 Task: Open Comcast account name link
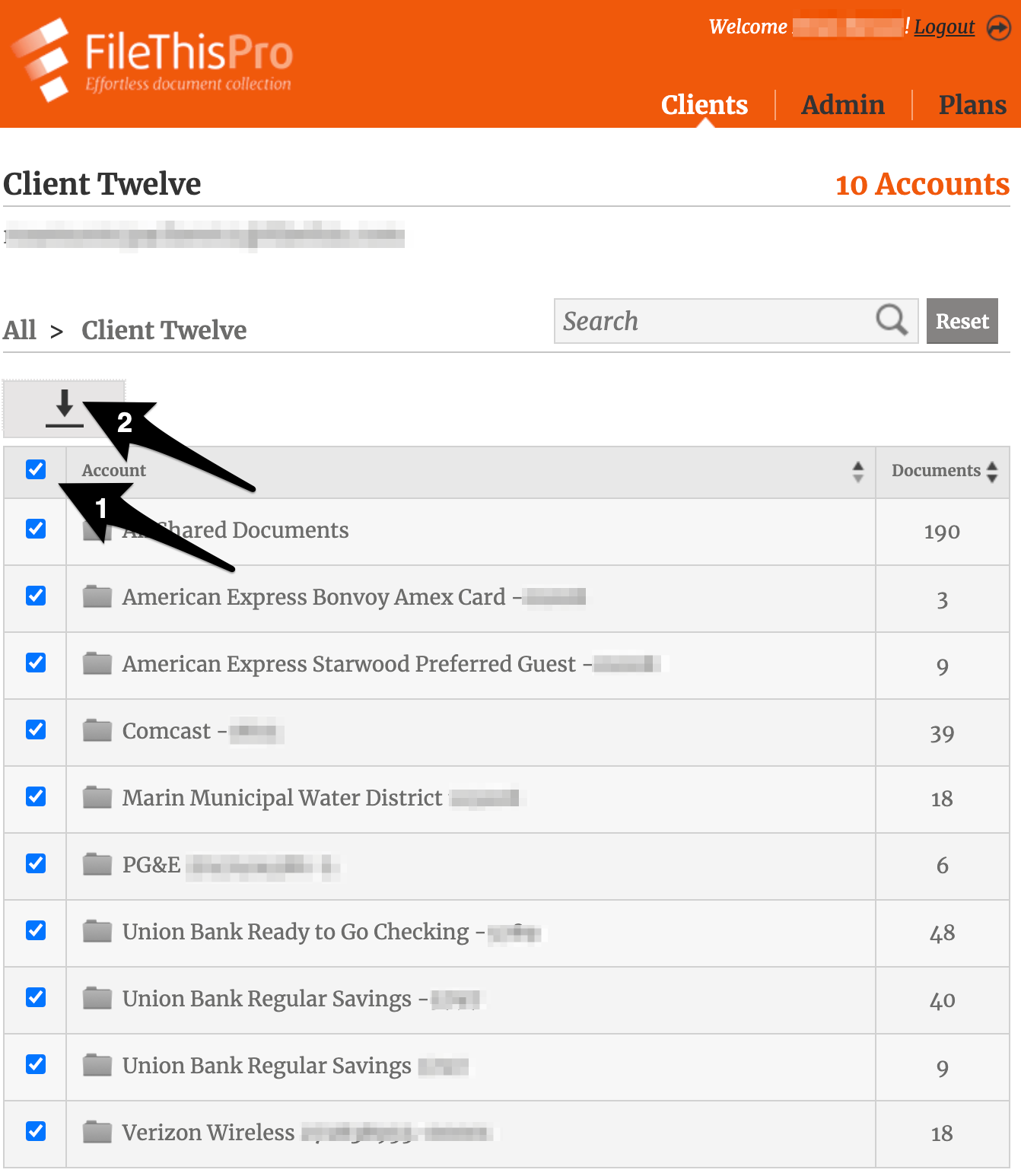[x=167, y=731]
